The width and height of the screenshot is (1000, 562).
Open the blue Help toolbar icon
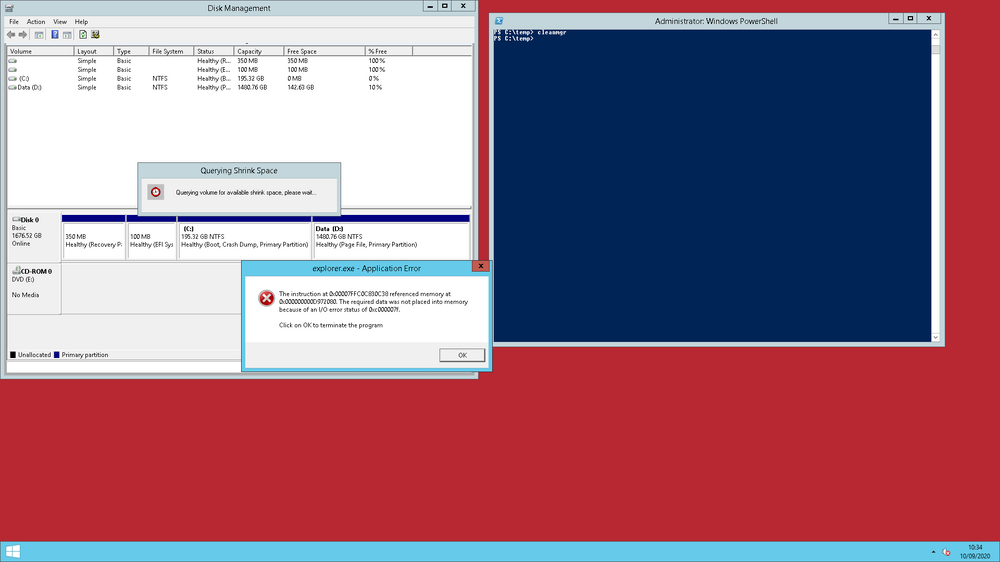point(55,35)
